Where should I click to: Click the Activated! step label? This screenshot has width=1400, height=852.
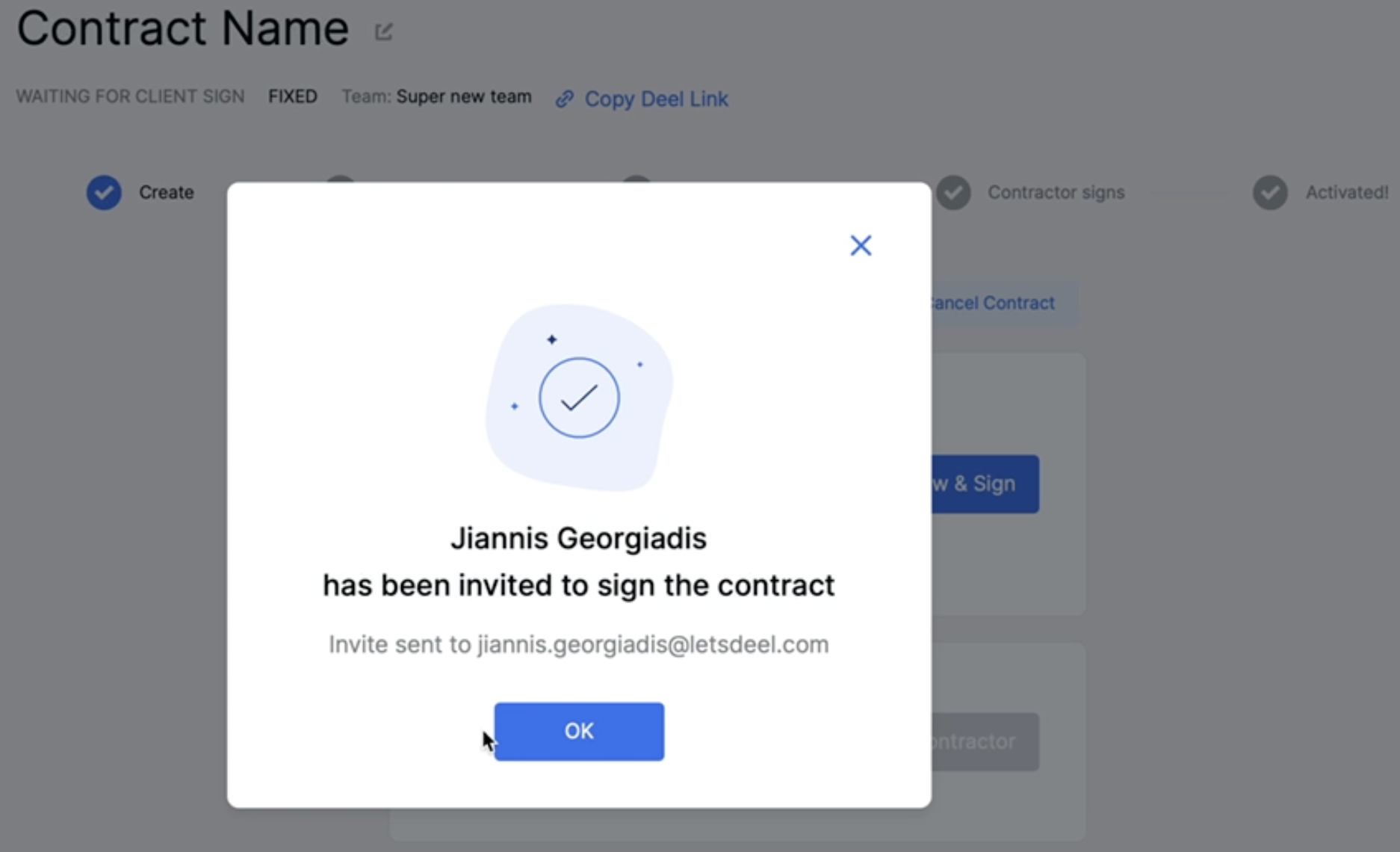click(x=1346, y=192)
